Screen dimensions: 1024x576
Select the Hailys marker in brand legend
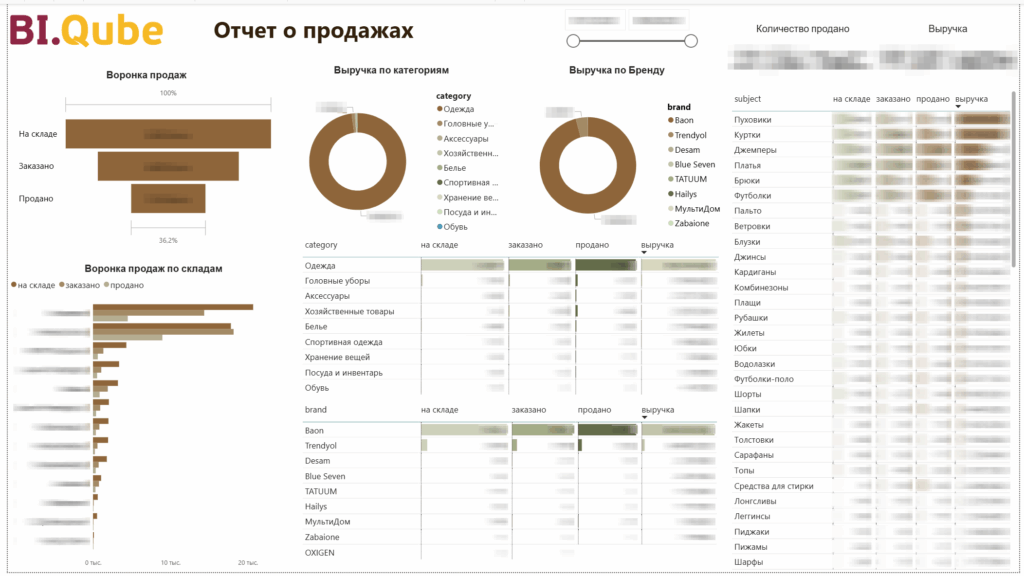[x=670, y=194]
